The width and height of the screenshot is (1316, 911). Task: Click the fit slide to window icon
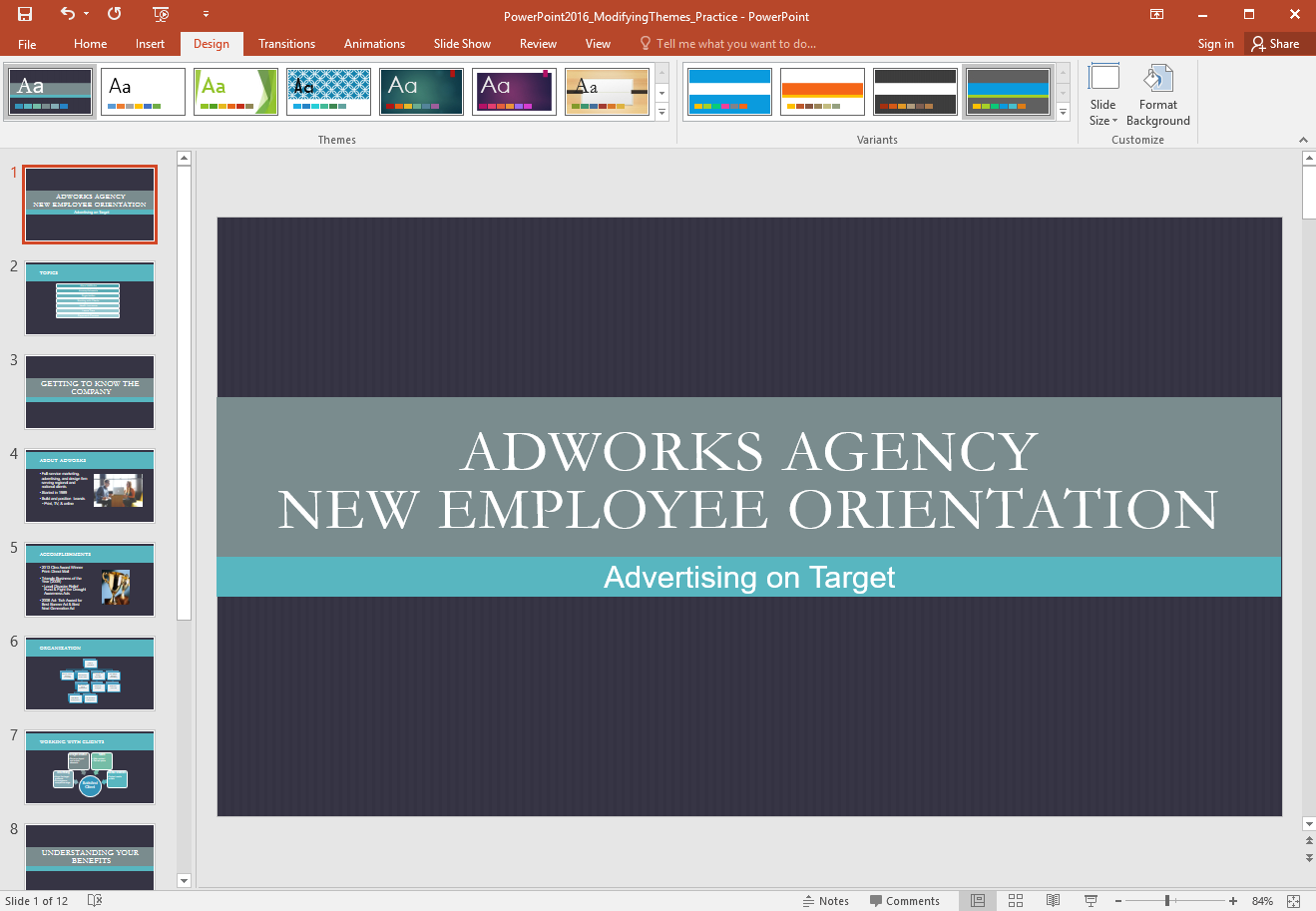[x=1294, y=900]
